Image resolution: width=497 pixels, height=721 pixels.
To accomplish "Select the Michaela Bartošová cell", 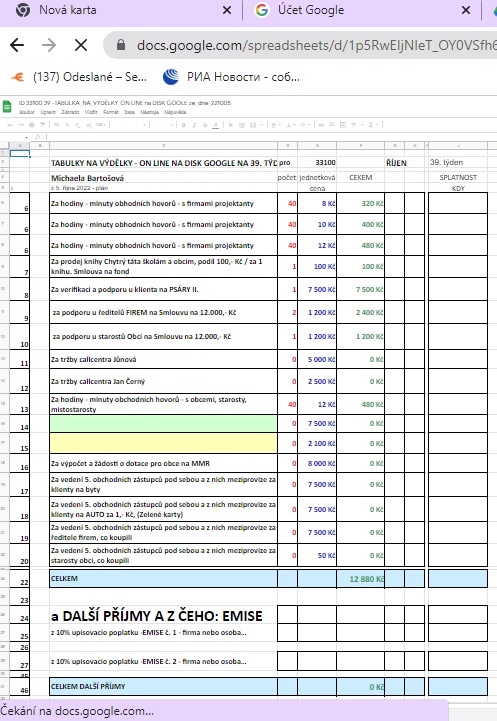I will click(x=164, y=177).
